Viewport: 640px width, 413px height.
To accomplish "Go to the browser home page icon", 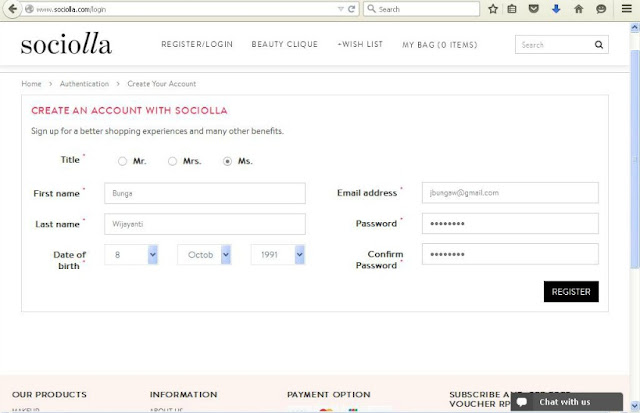I will [578, 9].
